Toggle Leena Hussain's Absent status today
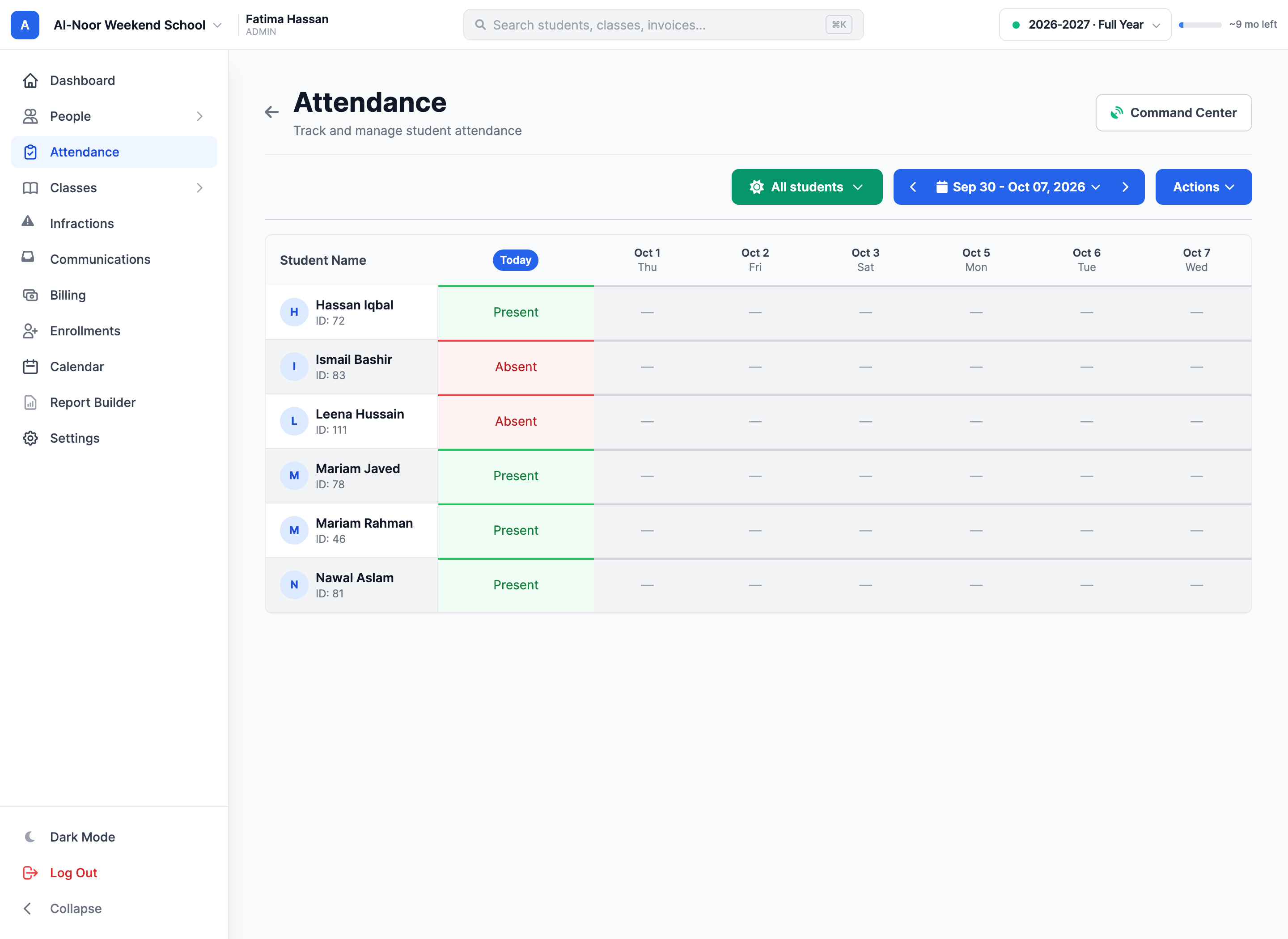1288x939 pixels. [x=516, y=422]
